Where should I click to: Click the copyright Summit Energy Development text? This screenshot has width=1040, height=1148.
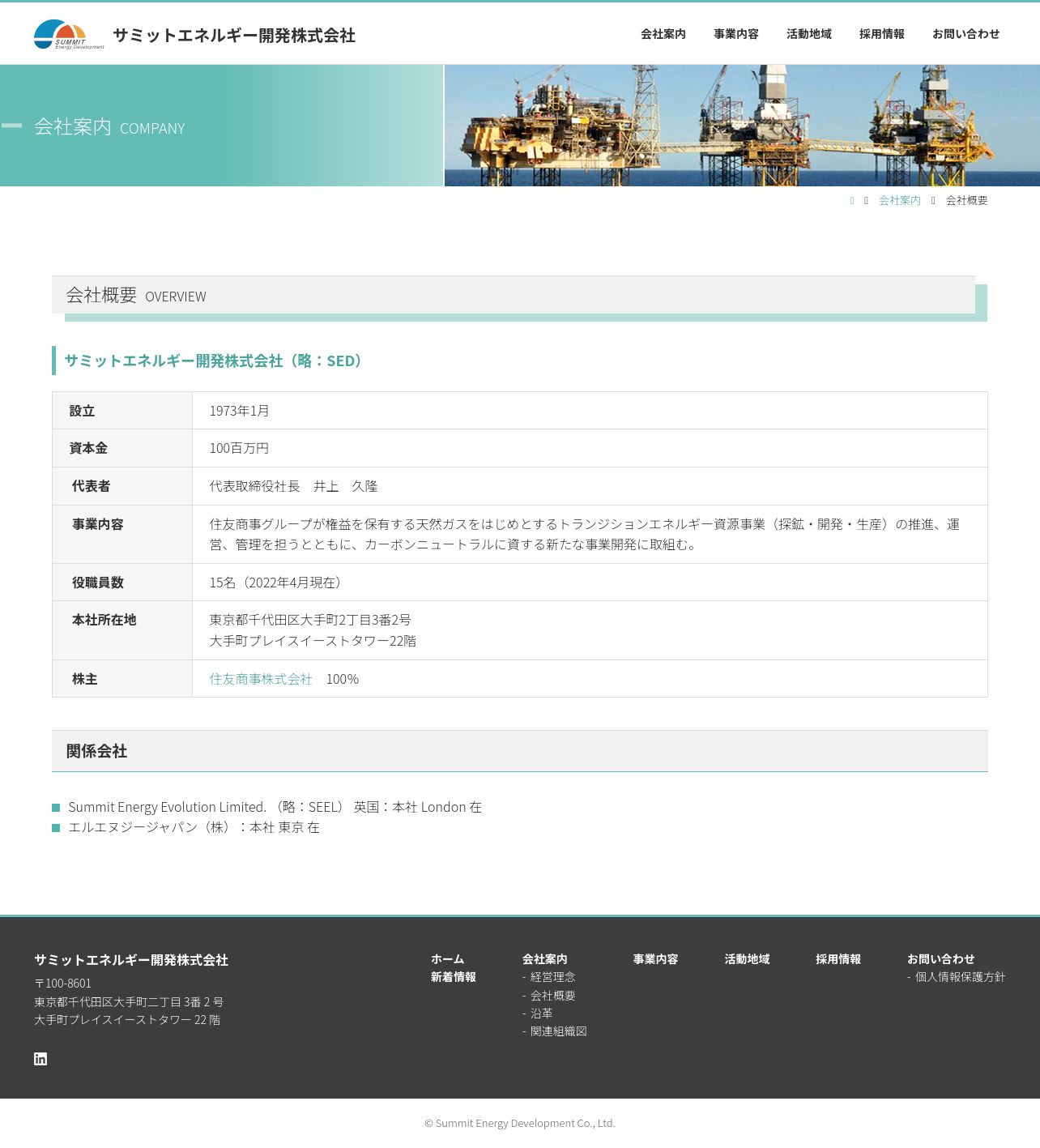[520, 1123]
